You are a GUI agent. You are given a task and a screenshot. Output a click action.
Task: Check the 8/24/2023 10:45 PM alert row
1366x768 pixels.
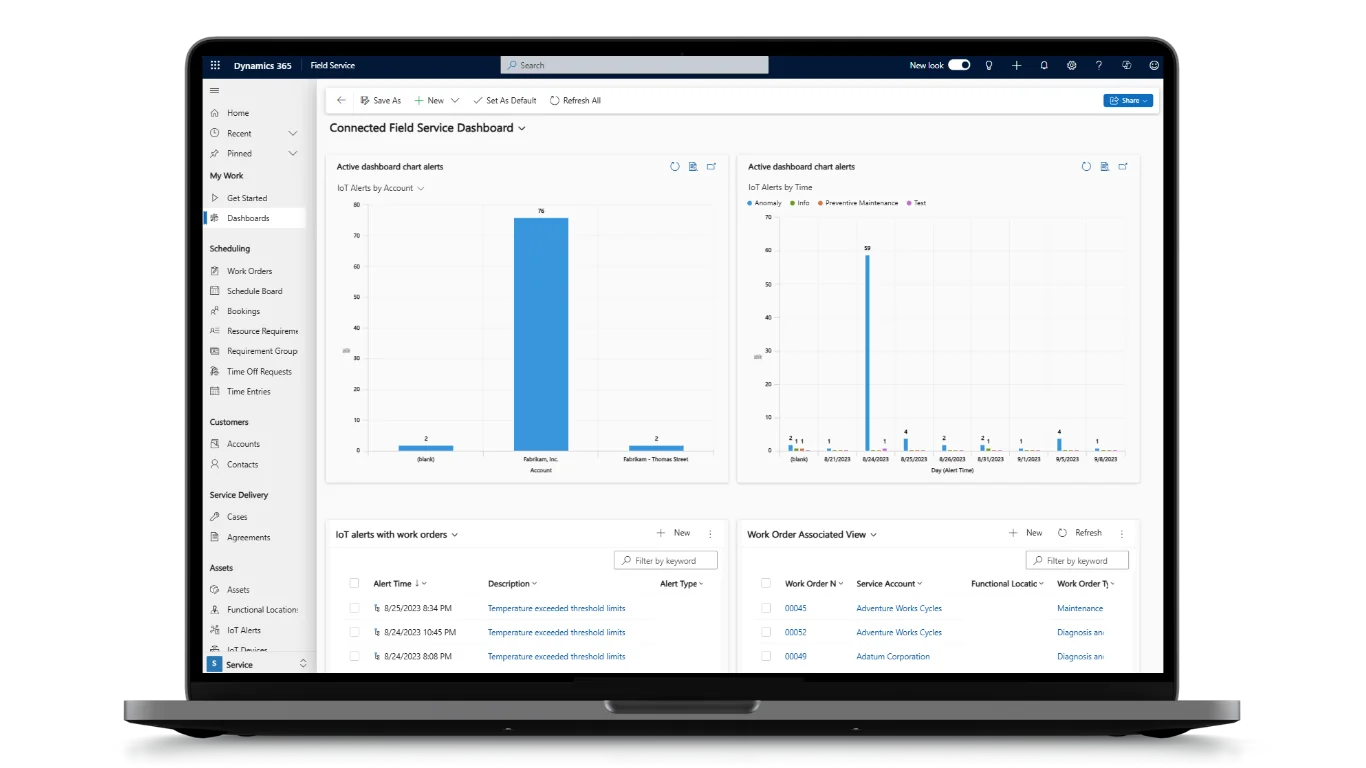354,632
